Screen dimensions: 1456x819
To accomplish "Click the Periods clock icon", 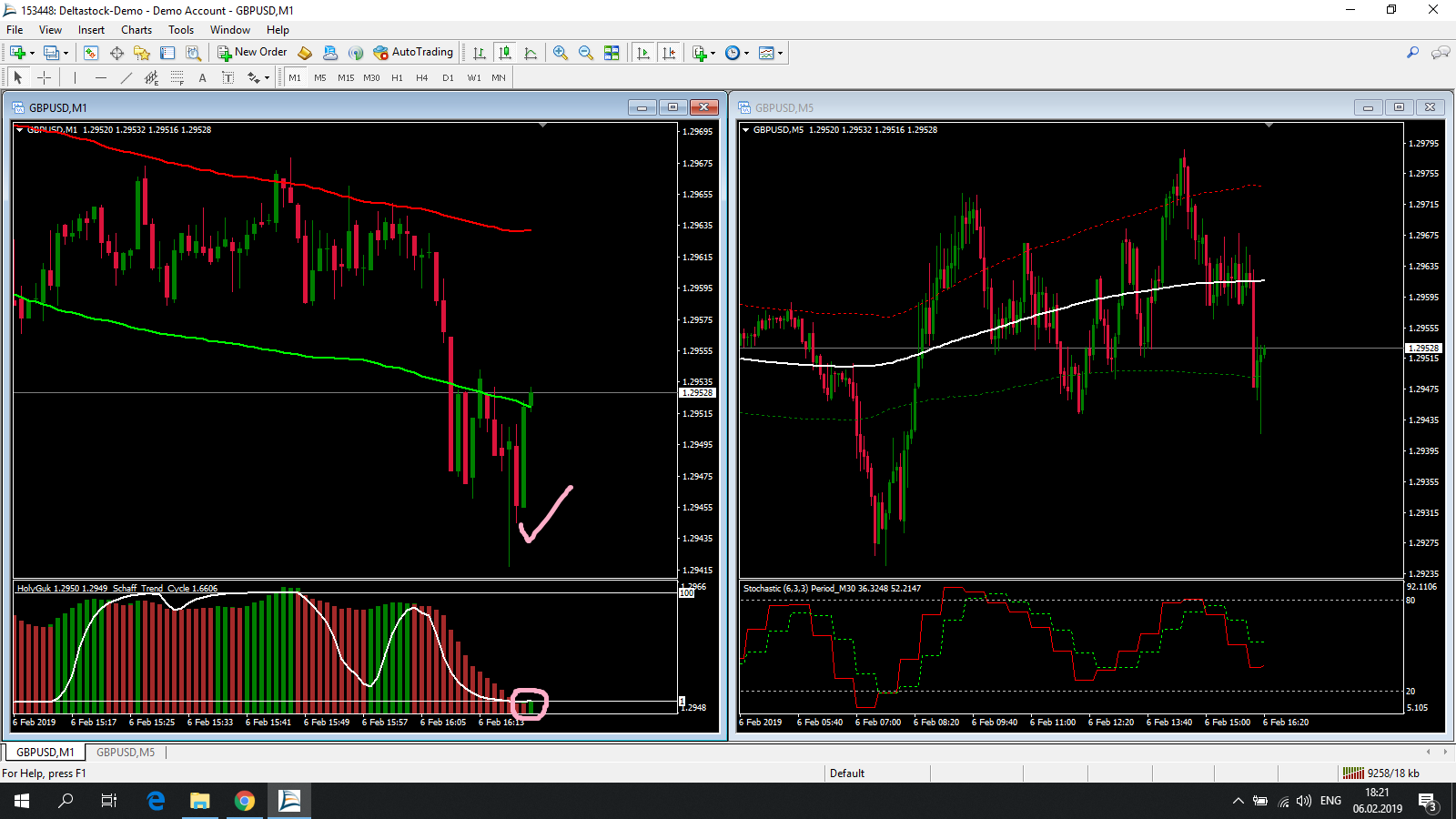I will point(733,53).
